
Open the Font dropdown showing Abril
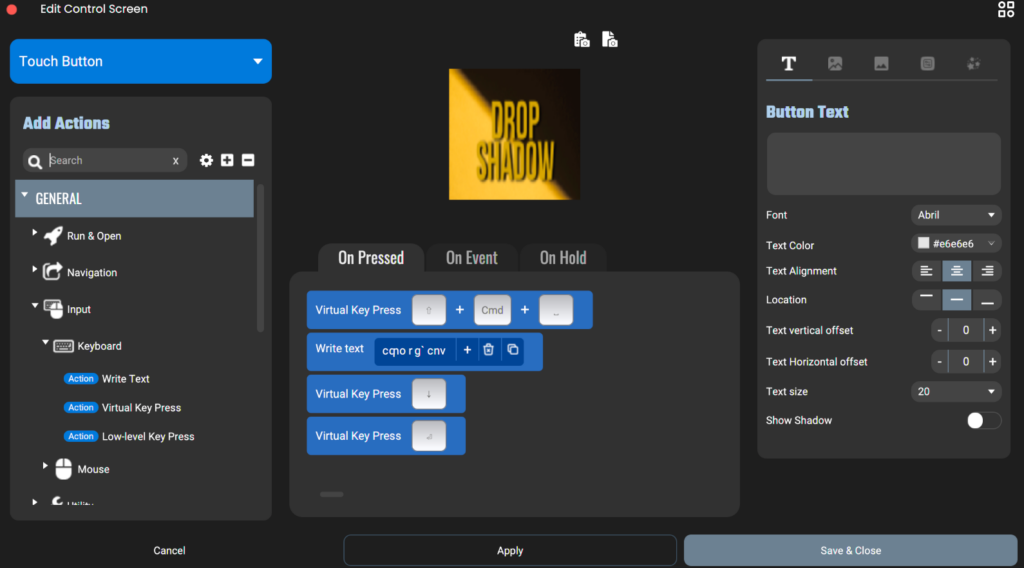click(956, 215)
